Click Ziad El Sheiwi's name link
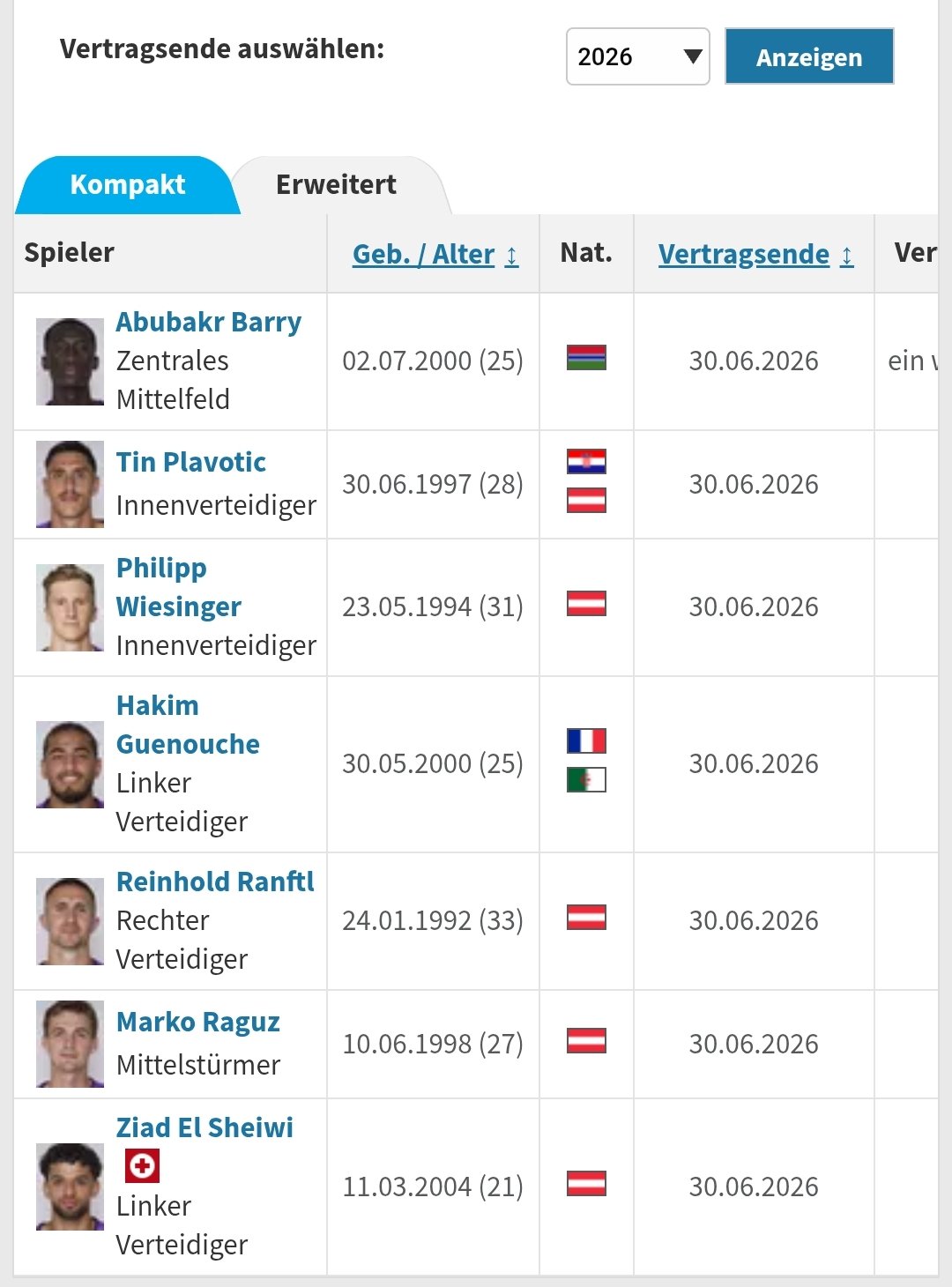Image resolution: width=952 pixels, height=1287 pixels. (x=205, y=1127)
